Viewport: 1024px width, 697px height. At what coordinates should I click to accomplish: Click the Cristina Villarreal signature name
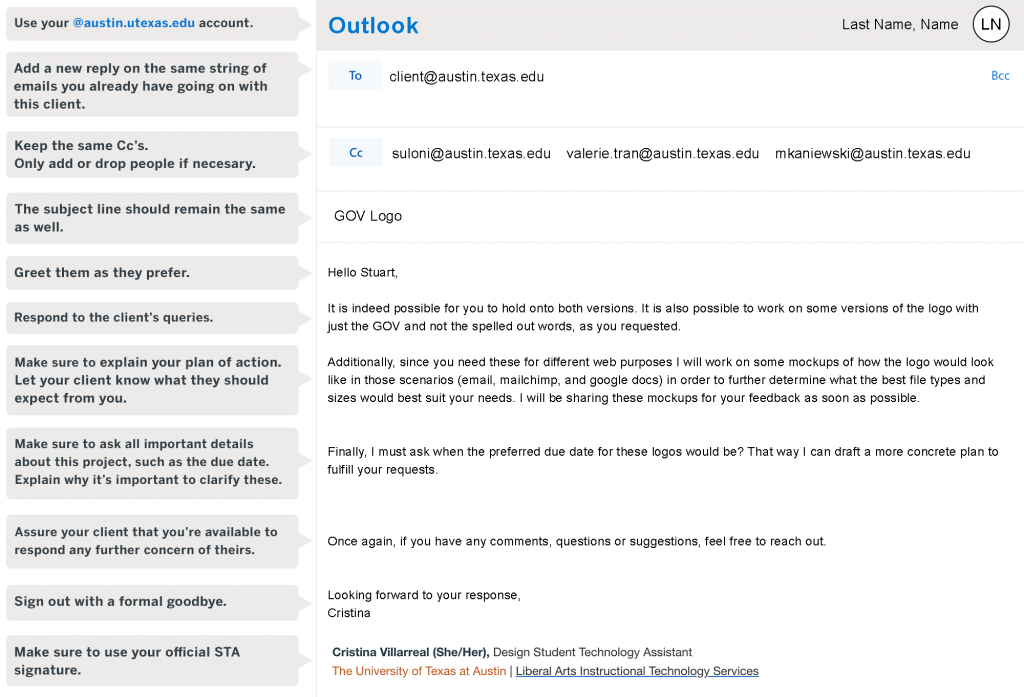pos(410,652)
